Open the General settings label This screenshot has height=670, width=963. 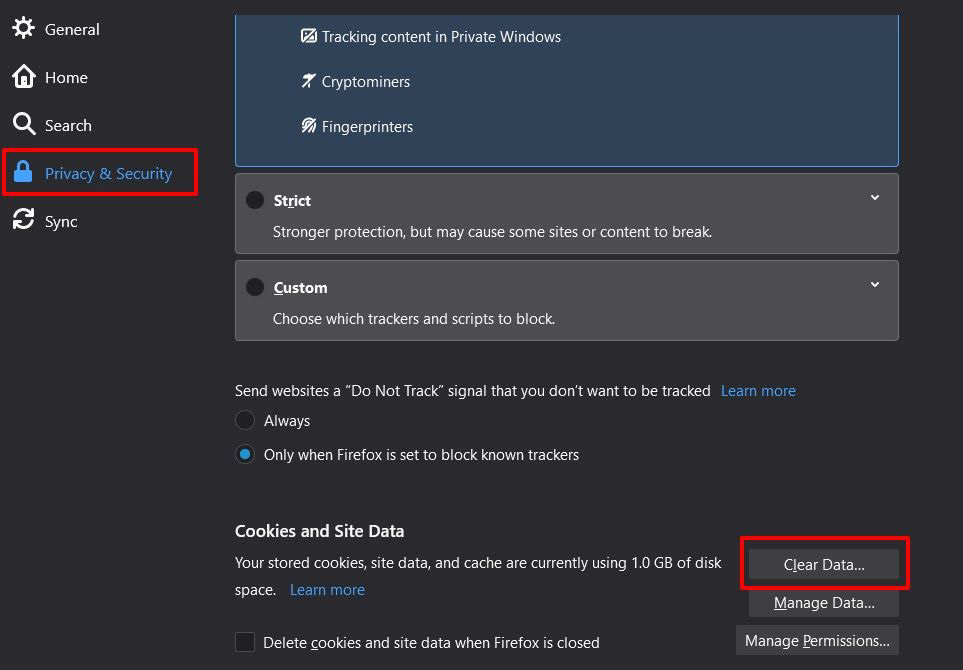coord(72,29)
